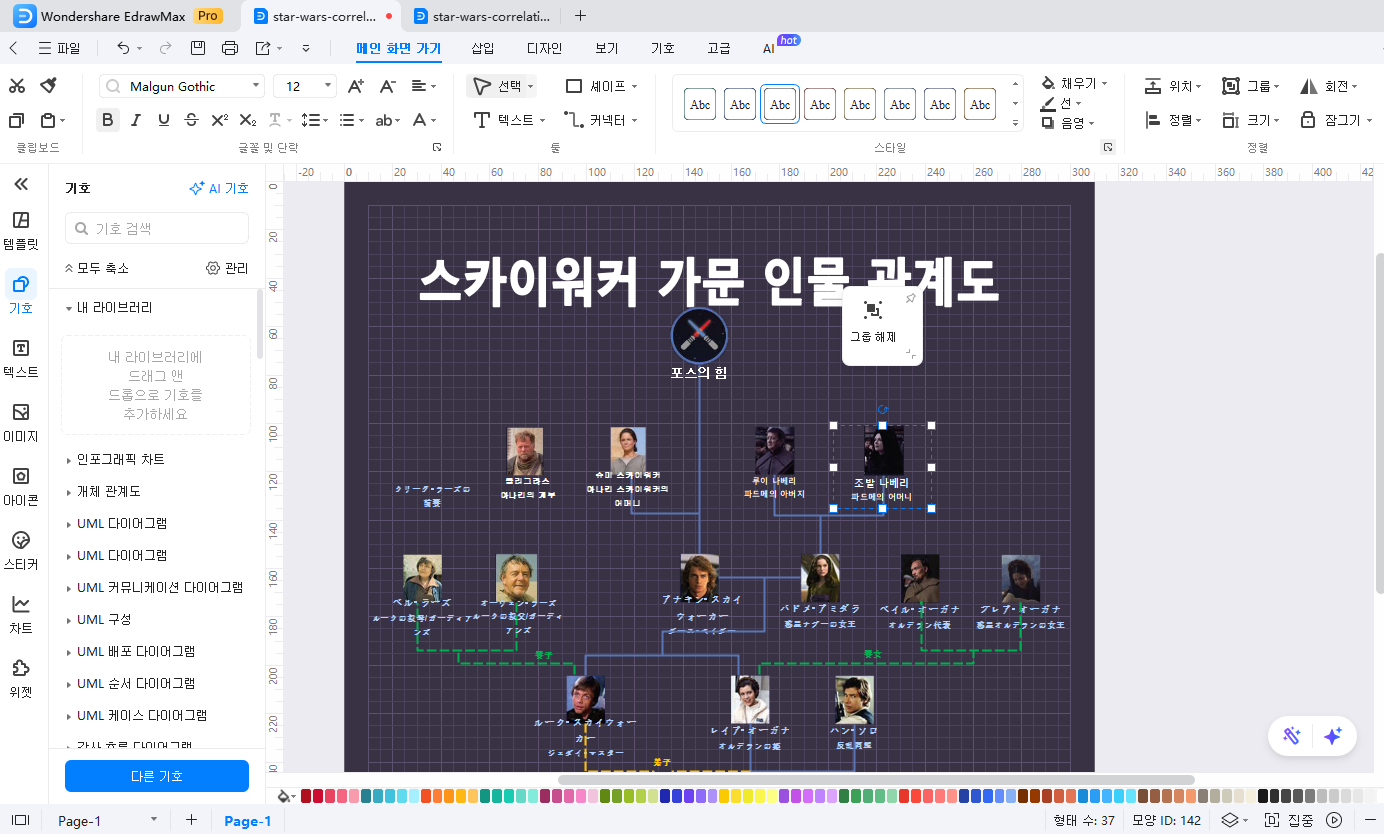The image size is (1384, 834).
Task: Click the 그룹 해제 ungroup icon
Action: tap(873, 310)
